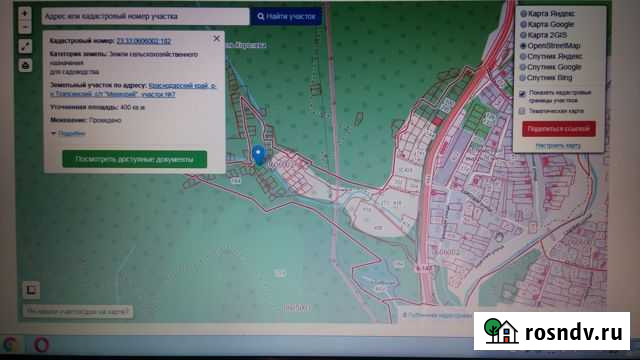Image resolution: width=640 pixels, height=360 pixels.
Task: Close the parcel info popup
Action: tap(216, 38)
